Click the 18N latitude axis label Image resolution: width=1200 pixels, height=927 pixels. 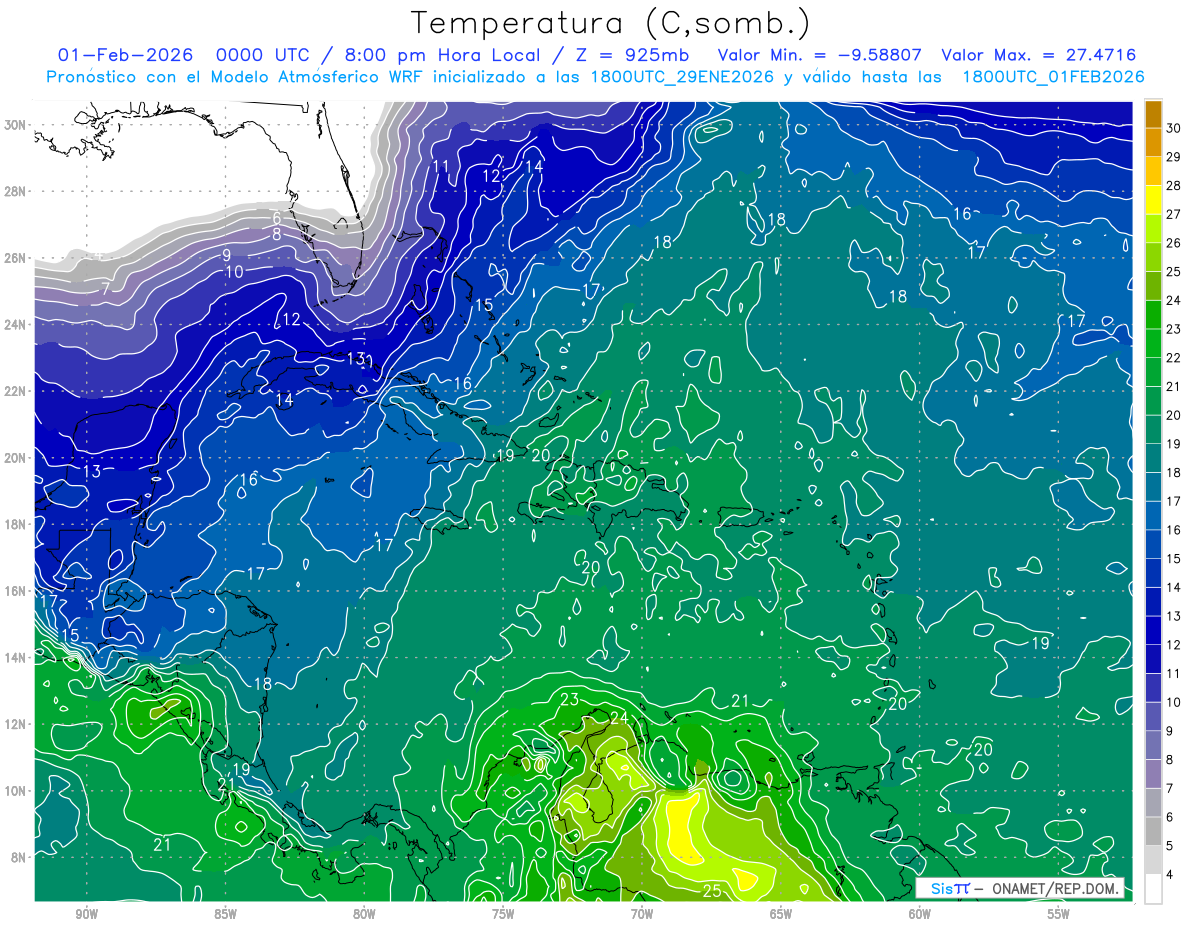pos(15,524)
